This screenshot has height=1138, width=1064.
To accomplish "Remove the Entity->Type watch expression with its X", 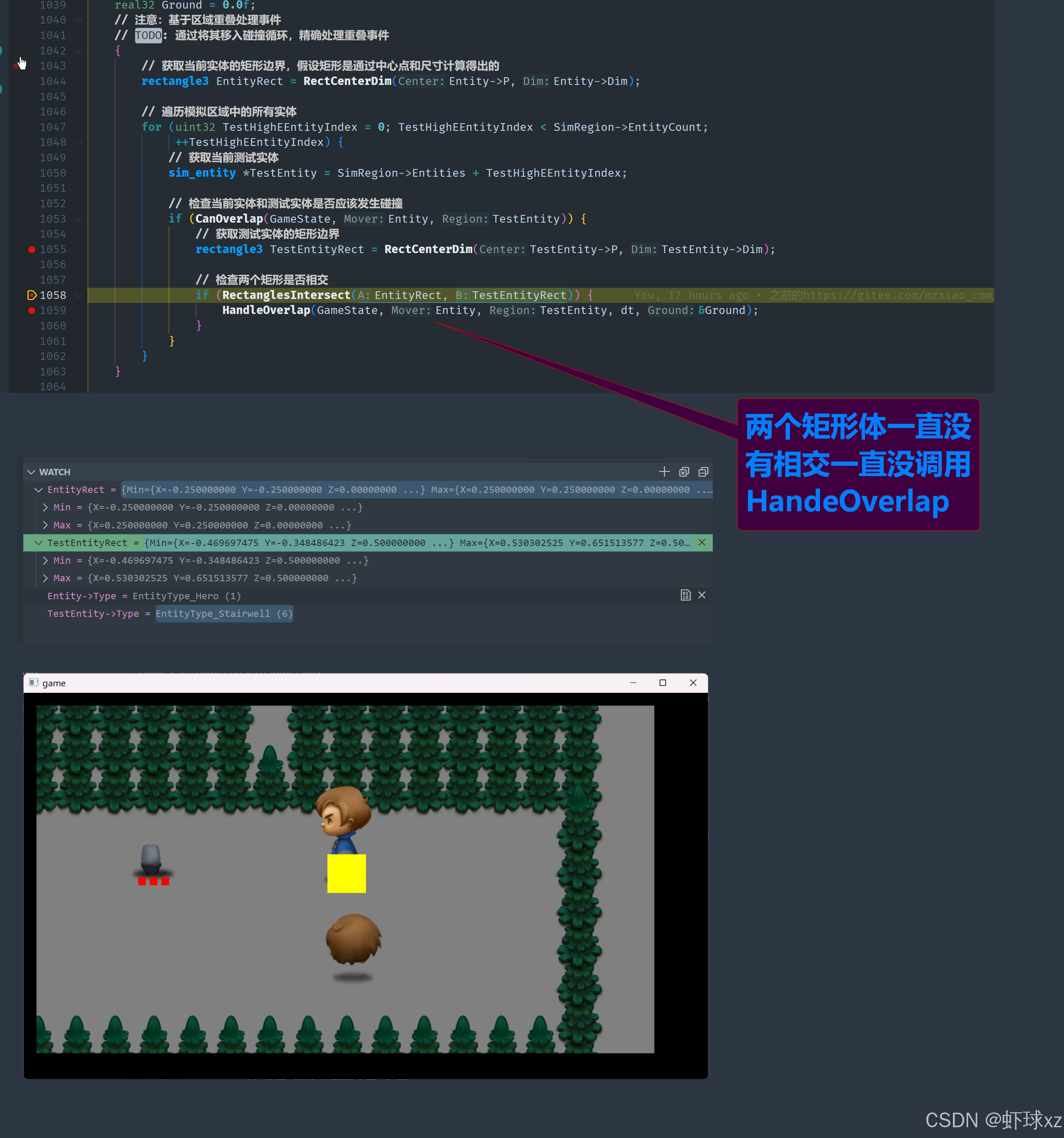I will (702, 595).
